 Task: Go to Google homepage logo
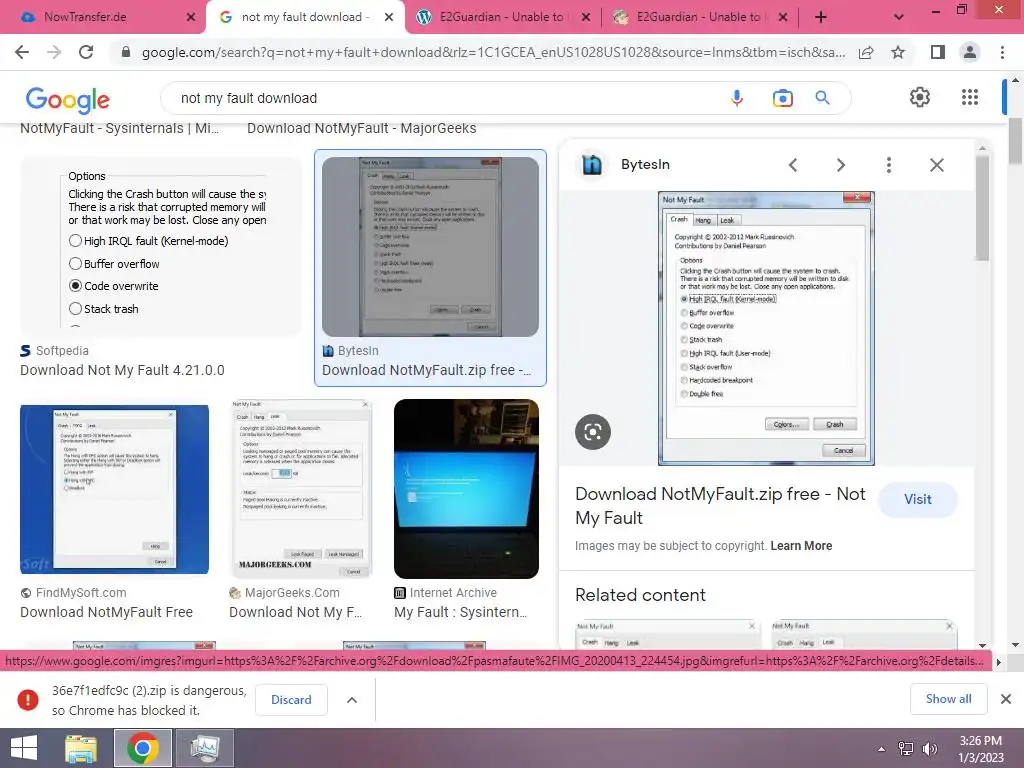point(67,99)
